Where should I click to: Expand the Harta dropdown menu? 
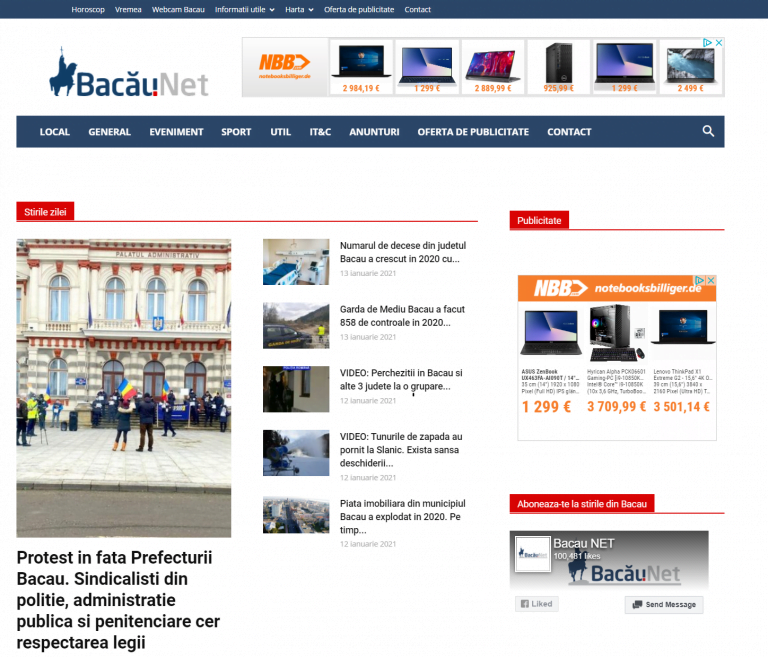coord(299,9)
